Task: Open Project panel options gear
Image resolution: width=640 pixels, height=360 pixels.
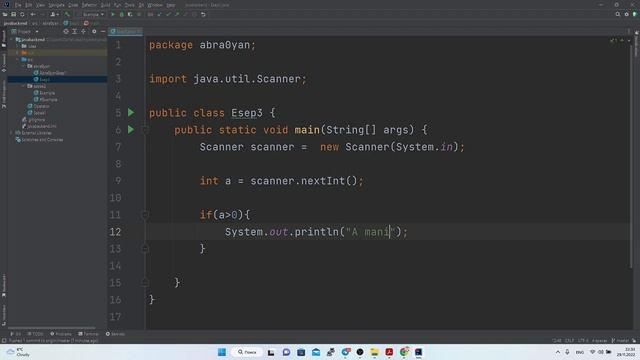Action: 94,31
